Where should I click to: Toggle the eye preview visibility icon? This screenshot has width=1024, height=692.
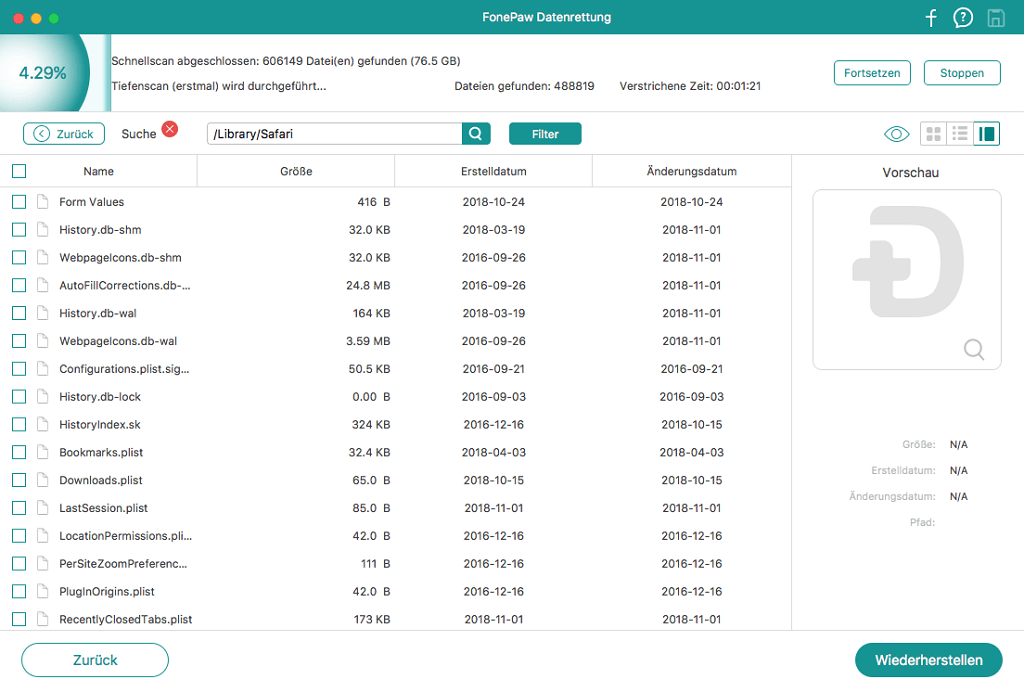897,134
